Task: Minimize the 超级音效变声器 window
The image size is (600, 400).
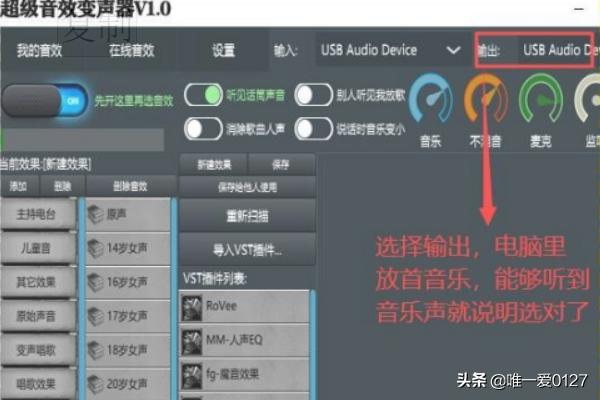Action: pyautogui.click(x=579, y=9)
